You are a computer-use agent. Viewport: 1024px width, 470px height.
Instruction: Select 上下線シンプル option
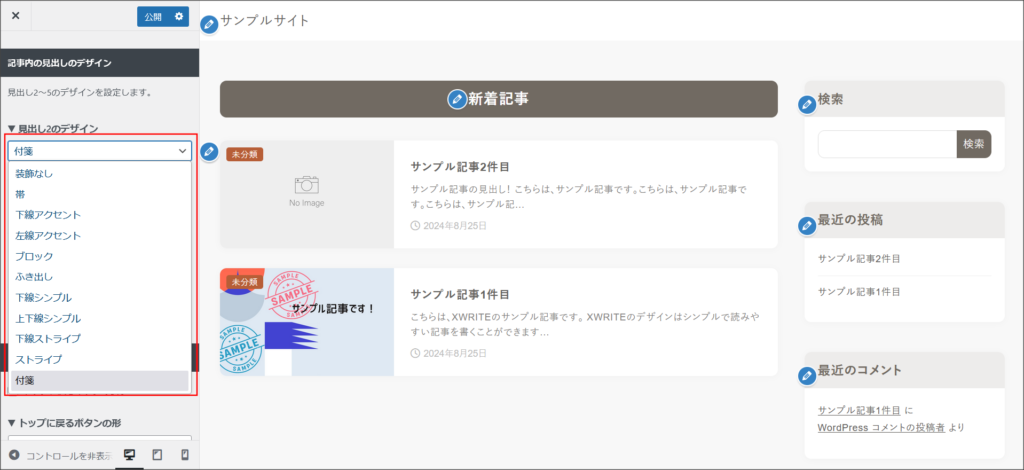[99, 319]
